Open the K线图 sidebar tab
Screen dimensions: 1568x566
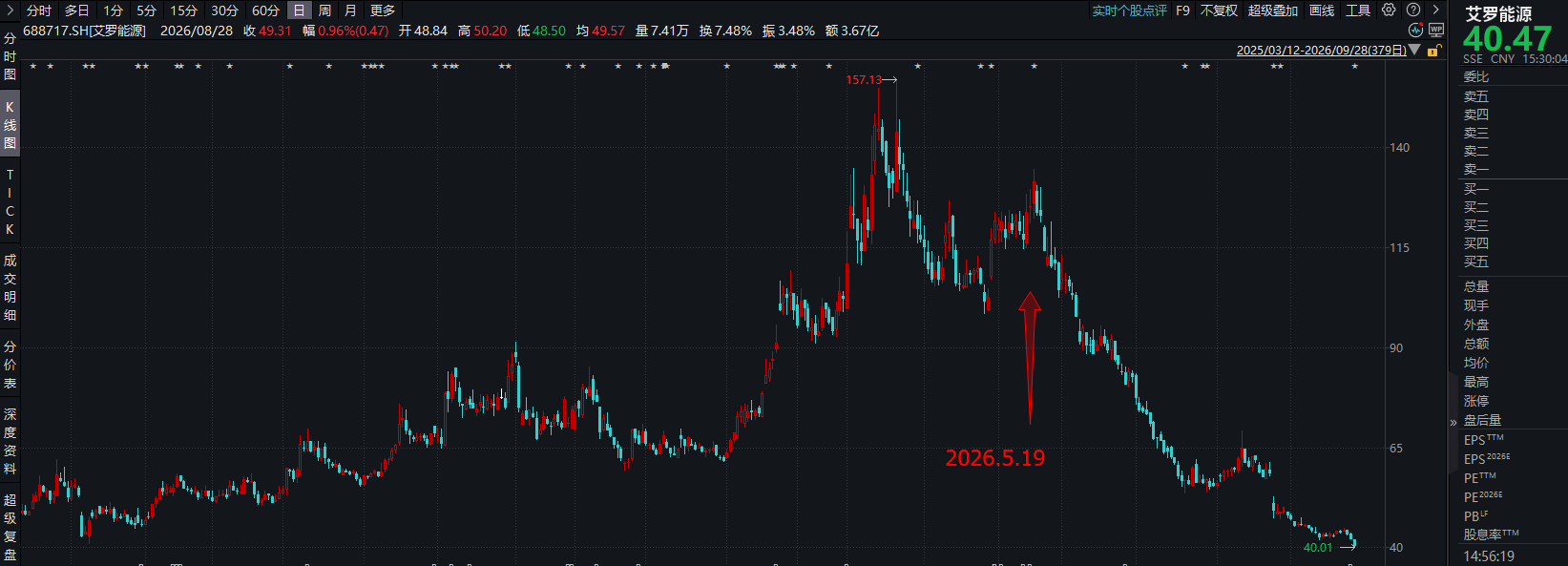[10, 125]
